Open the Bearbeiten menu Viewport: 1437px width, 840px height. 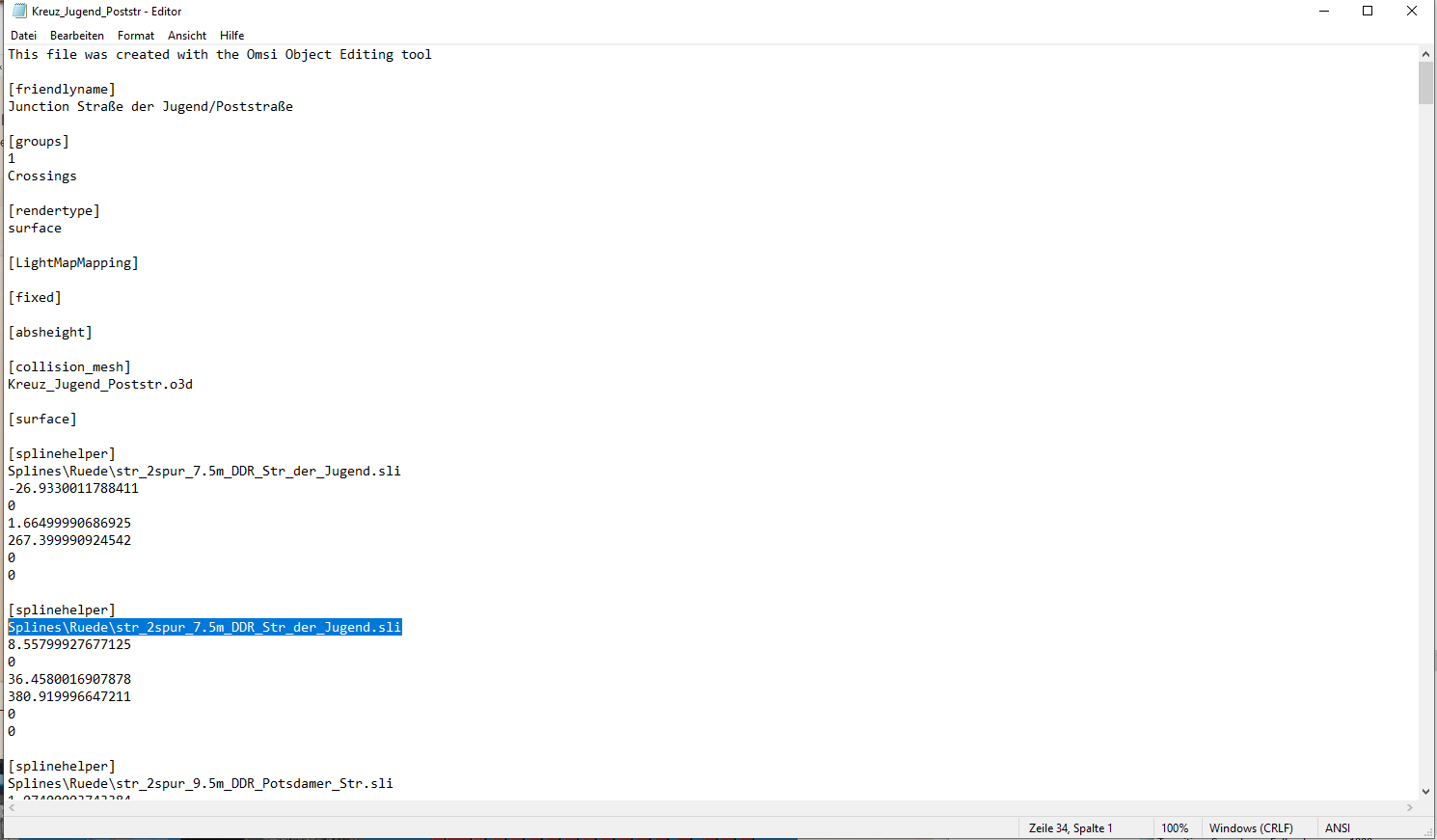[77, 36]
